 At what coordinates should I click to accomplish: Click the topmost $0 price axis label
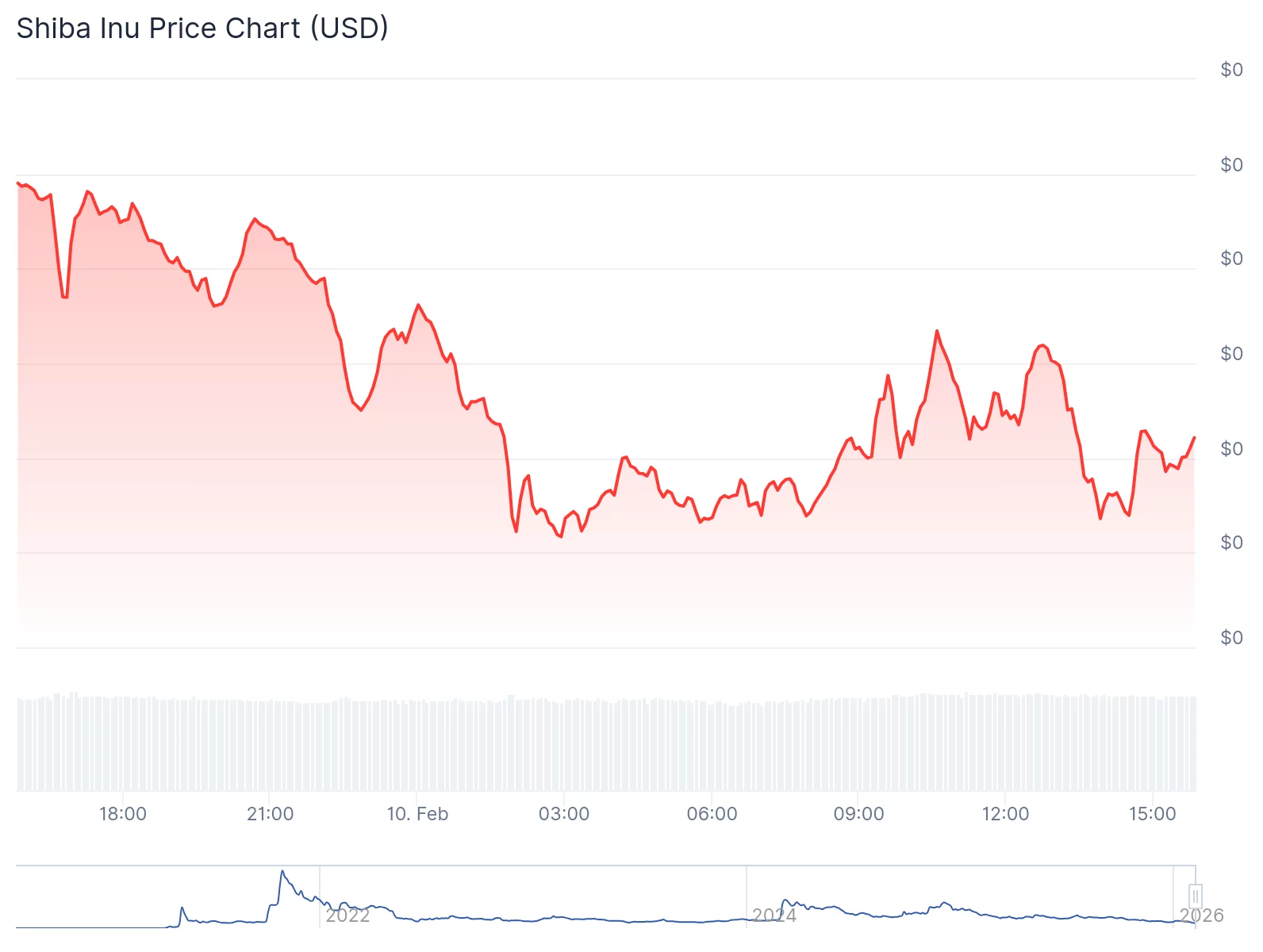[1231, 70]
